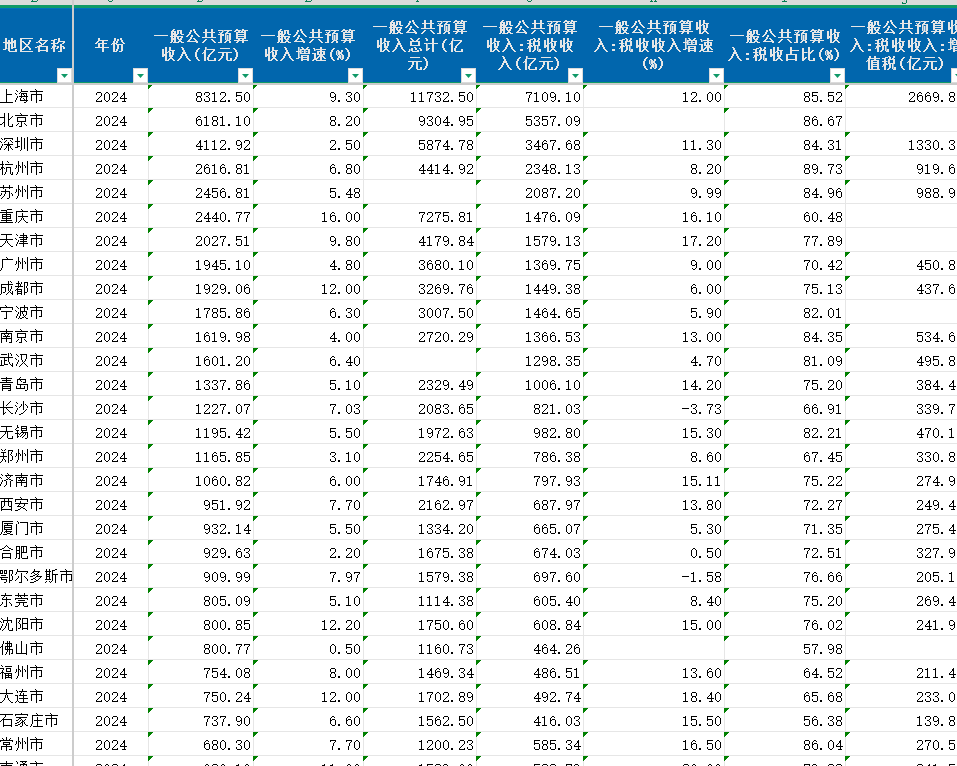This screenshot has height=766, width=957.
Task: Select the 地区名称 header cell
Action: coord(36,45)
